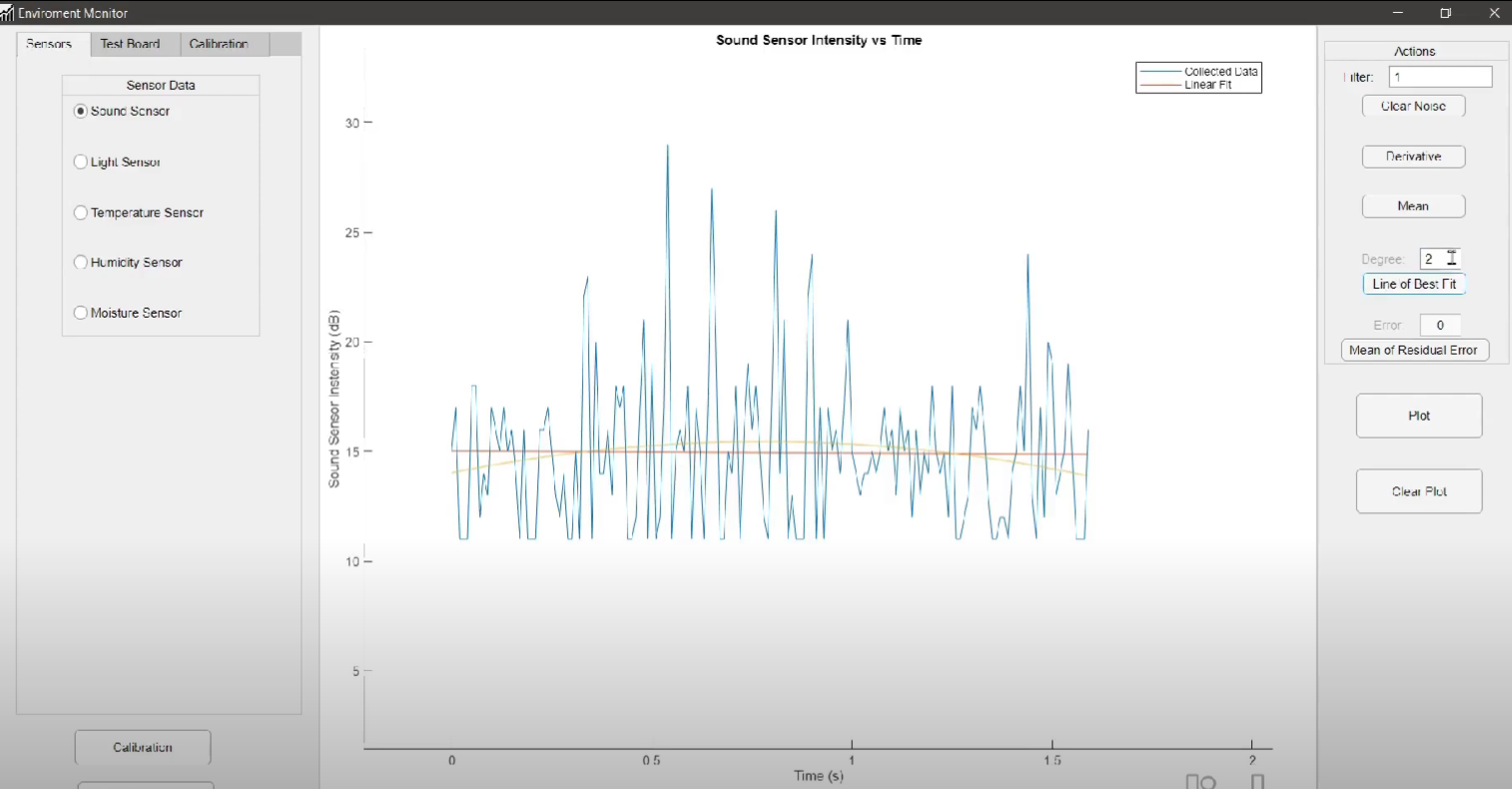Maximize the Enviroment Monitor window

coord(1445,13)
